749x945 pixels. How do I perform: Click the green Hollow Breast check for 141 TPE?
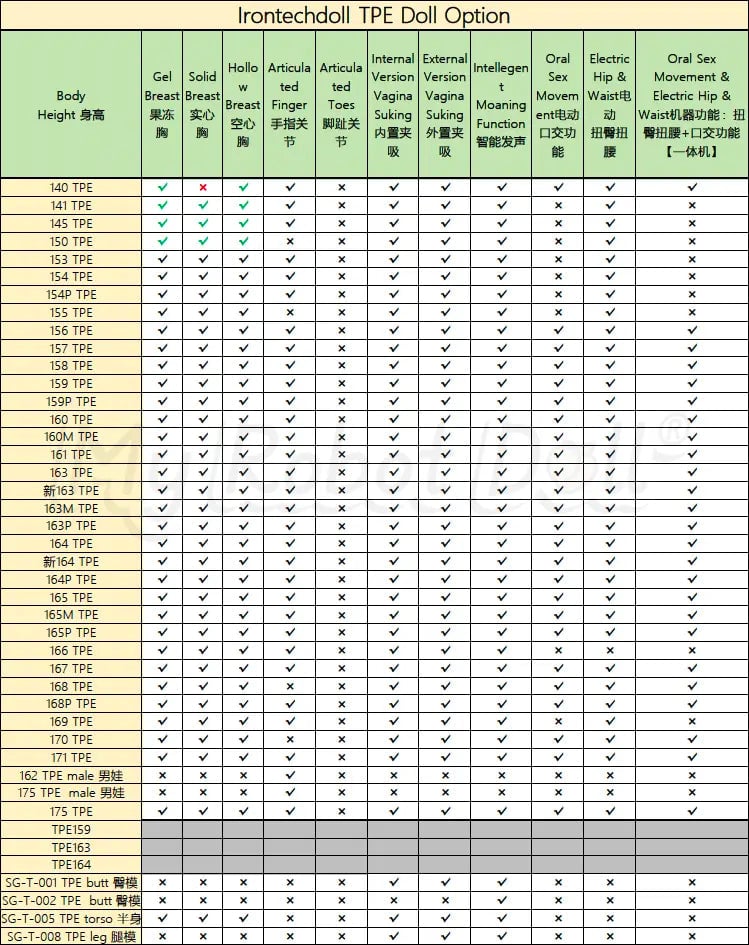click(243, 205)
